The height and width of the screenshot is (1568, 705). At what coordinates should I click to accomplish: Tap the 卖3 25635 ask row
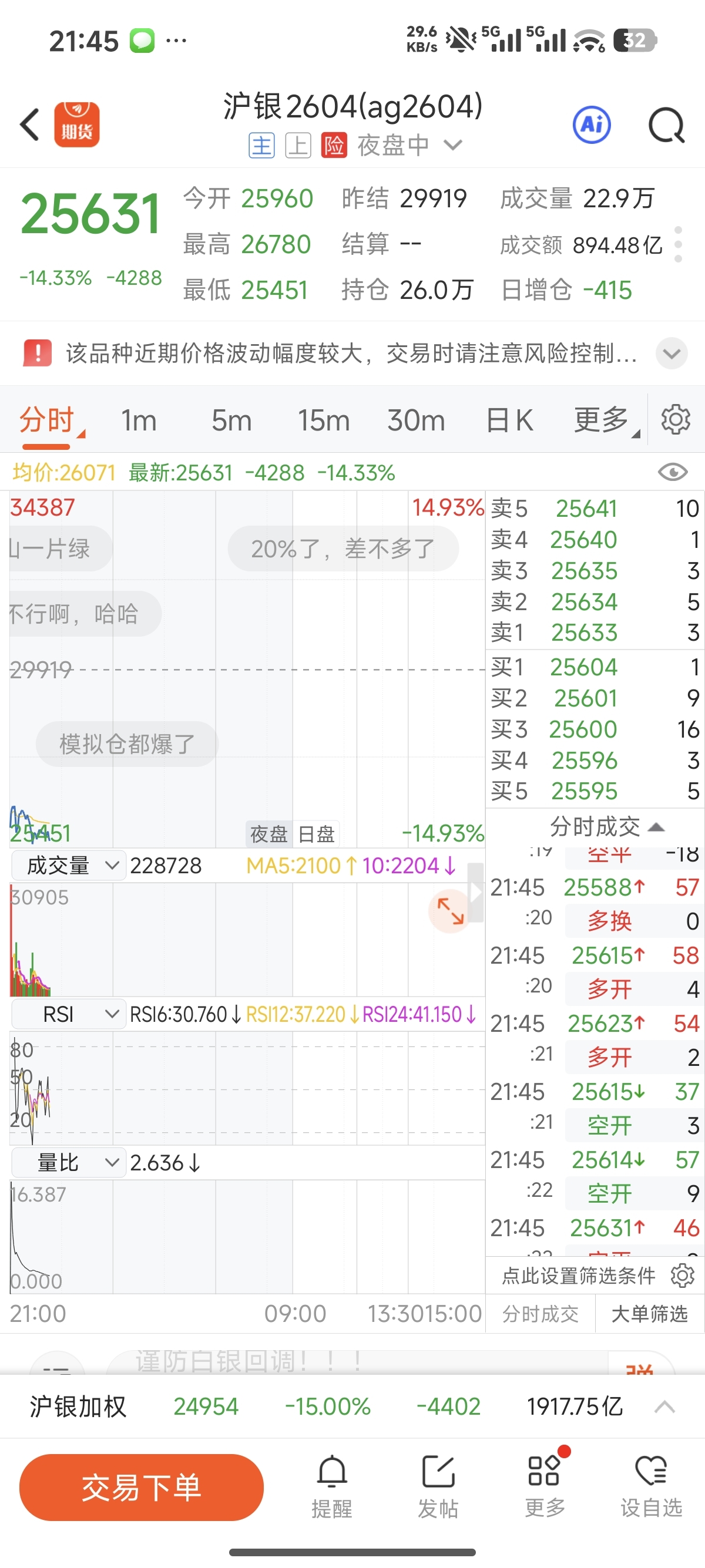(x=595, y=571)
